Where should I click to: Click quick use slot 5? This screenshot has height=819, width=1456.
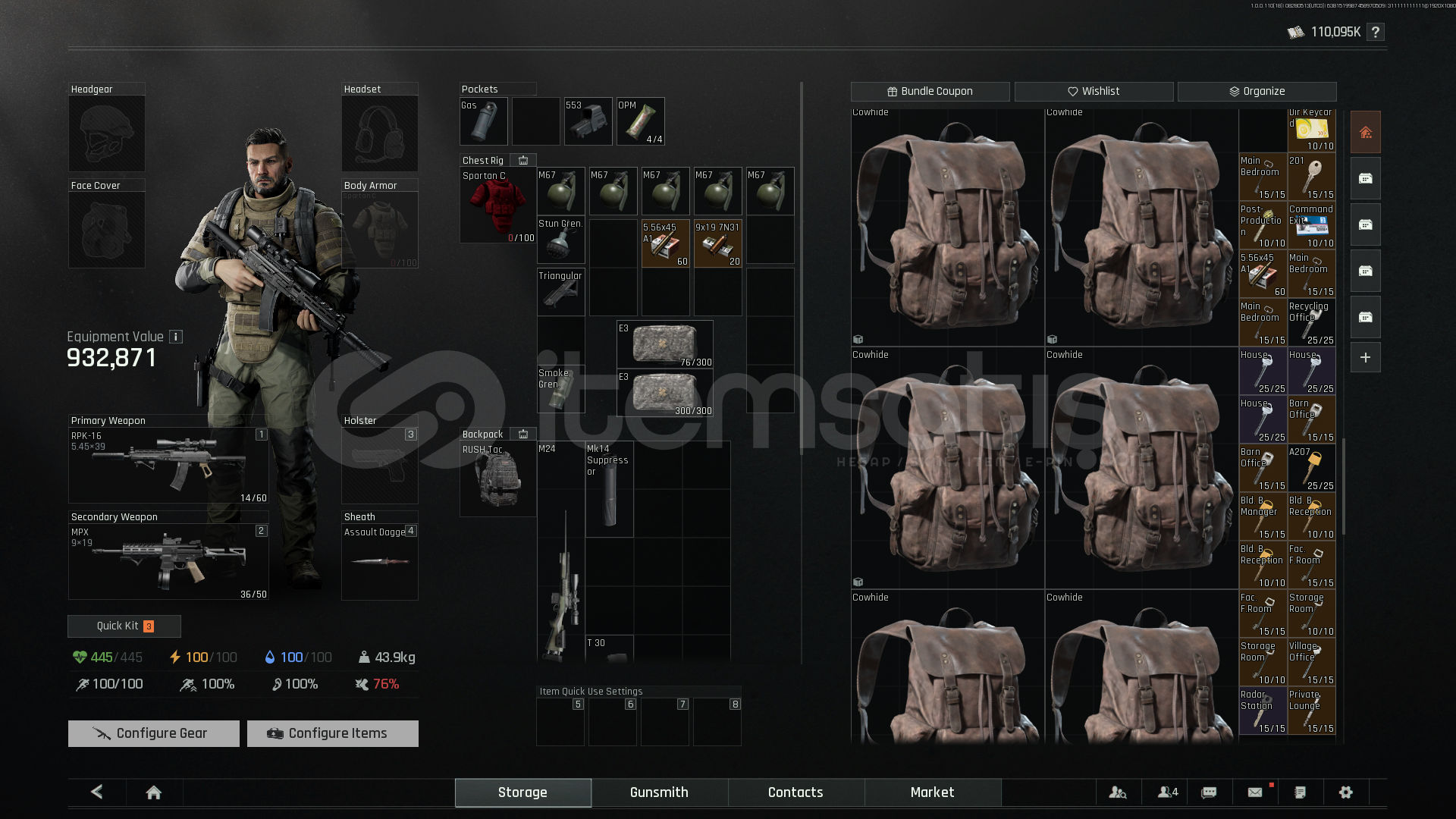tap(560, 722)
